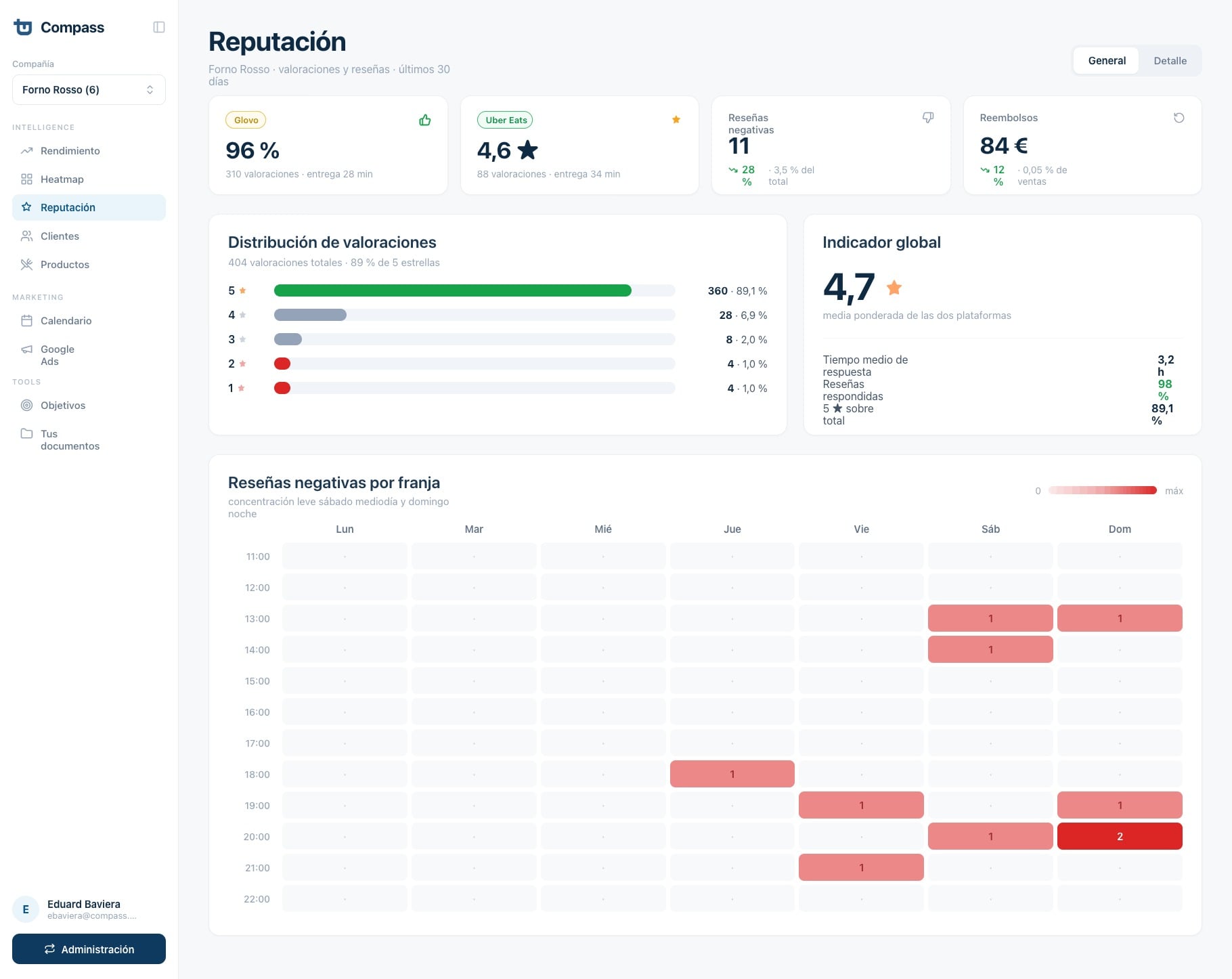This screenshot has width=1232, height=979.
Task: Click the Rendimiento sidebar label
Action: pos(70,151)
